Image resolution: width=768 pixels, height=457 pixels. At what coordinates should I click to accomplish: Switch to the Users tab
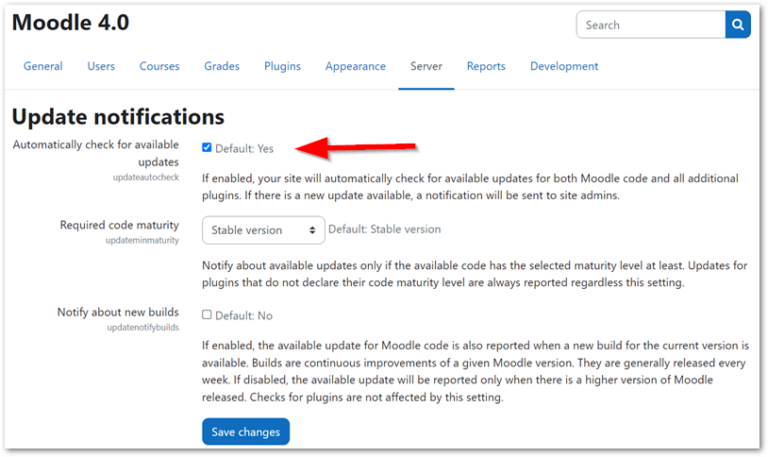(x=101, y=67)
